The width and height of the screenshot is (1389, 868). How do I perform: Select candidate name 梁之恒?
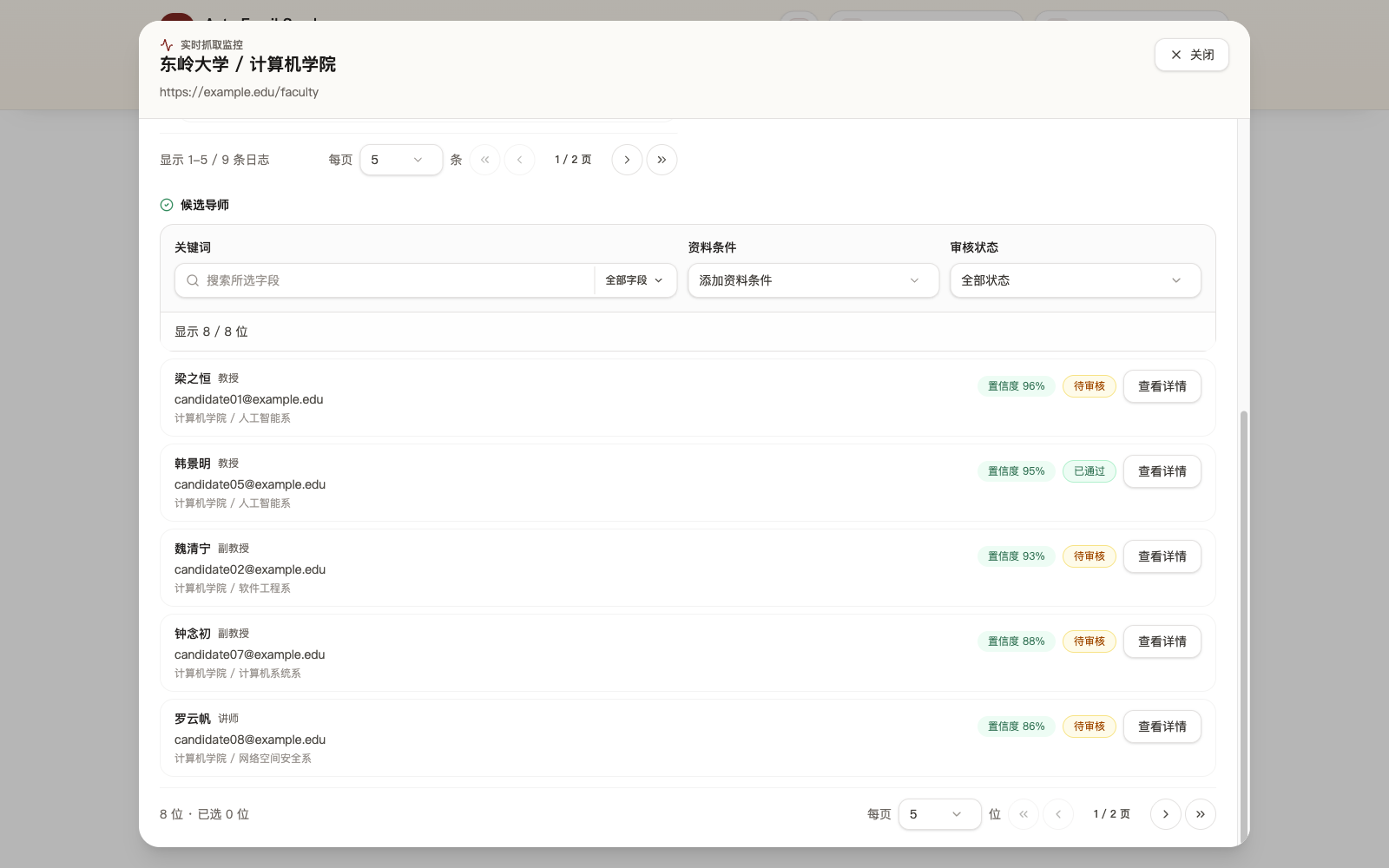(193, 378)
